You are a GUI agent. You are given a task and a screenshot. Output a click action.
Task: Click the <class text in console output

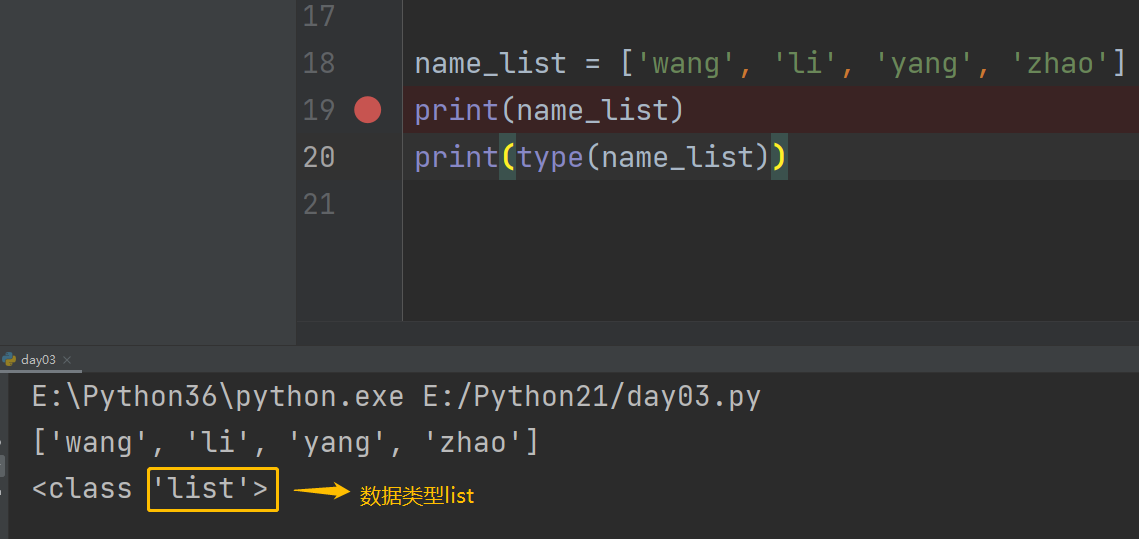[x=82, y=489]
